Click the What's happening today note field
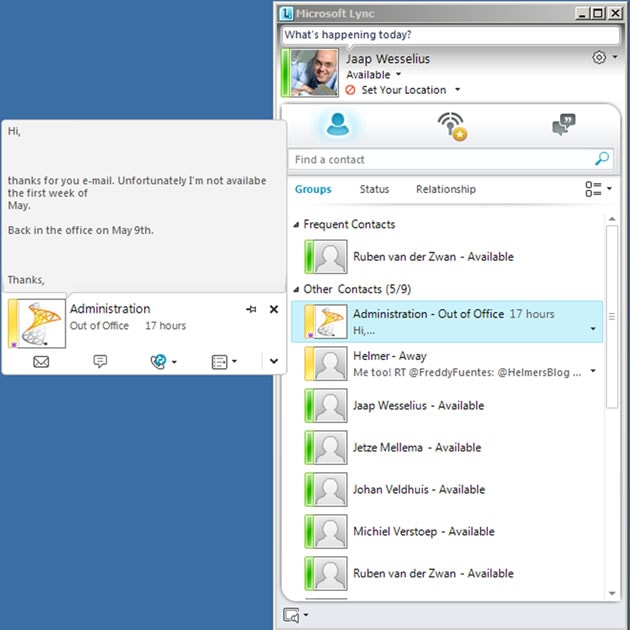Image resolution: width=630 pixels, height=630 pixels. tap(450, 35)
